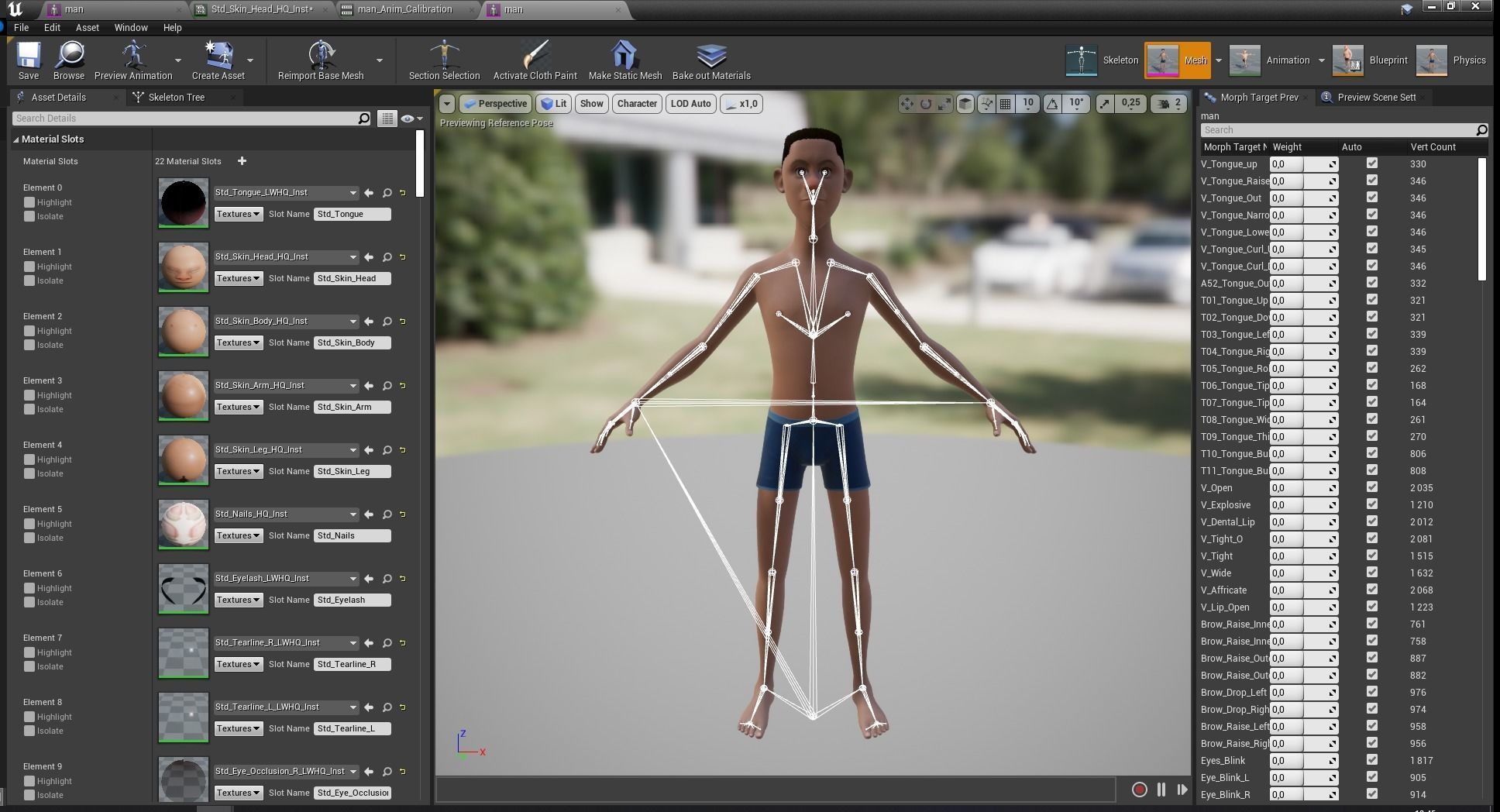1500x812 pixels.
Task: Enable Highlight for Element 0
Action: click(29, 202)
